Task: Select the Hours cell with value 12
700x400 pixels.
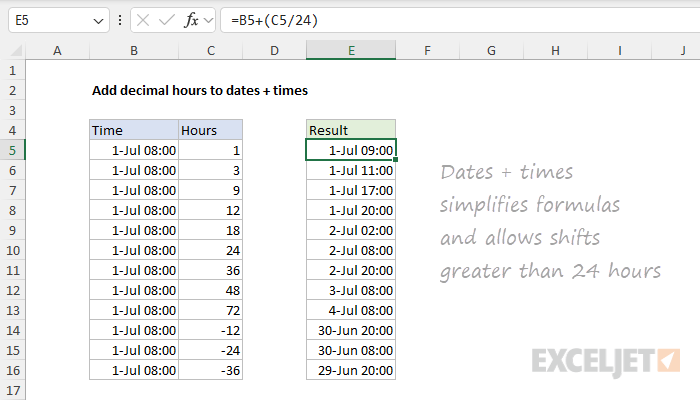Action: pos(211,210)
